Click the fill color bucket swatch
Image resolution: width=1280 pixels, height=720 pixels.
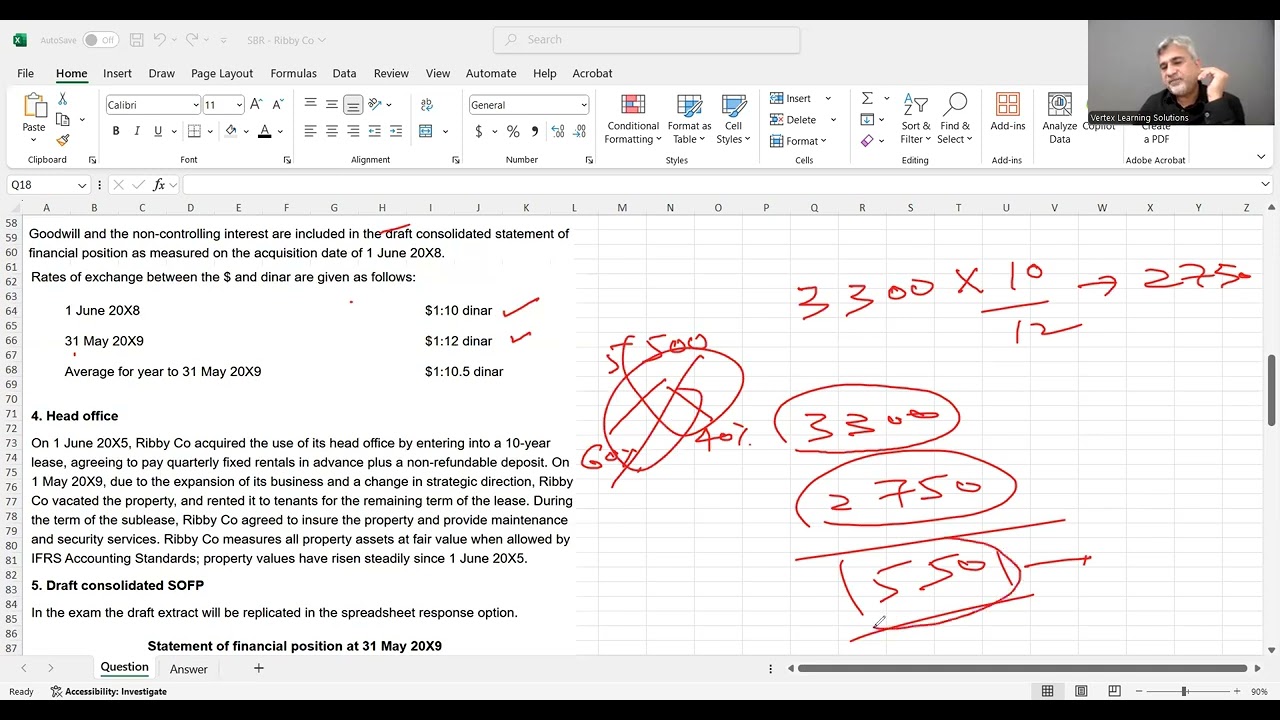[231, 131]
